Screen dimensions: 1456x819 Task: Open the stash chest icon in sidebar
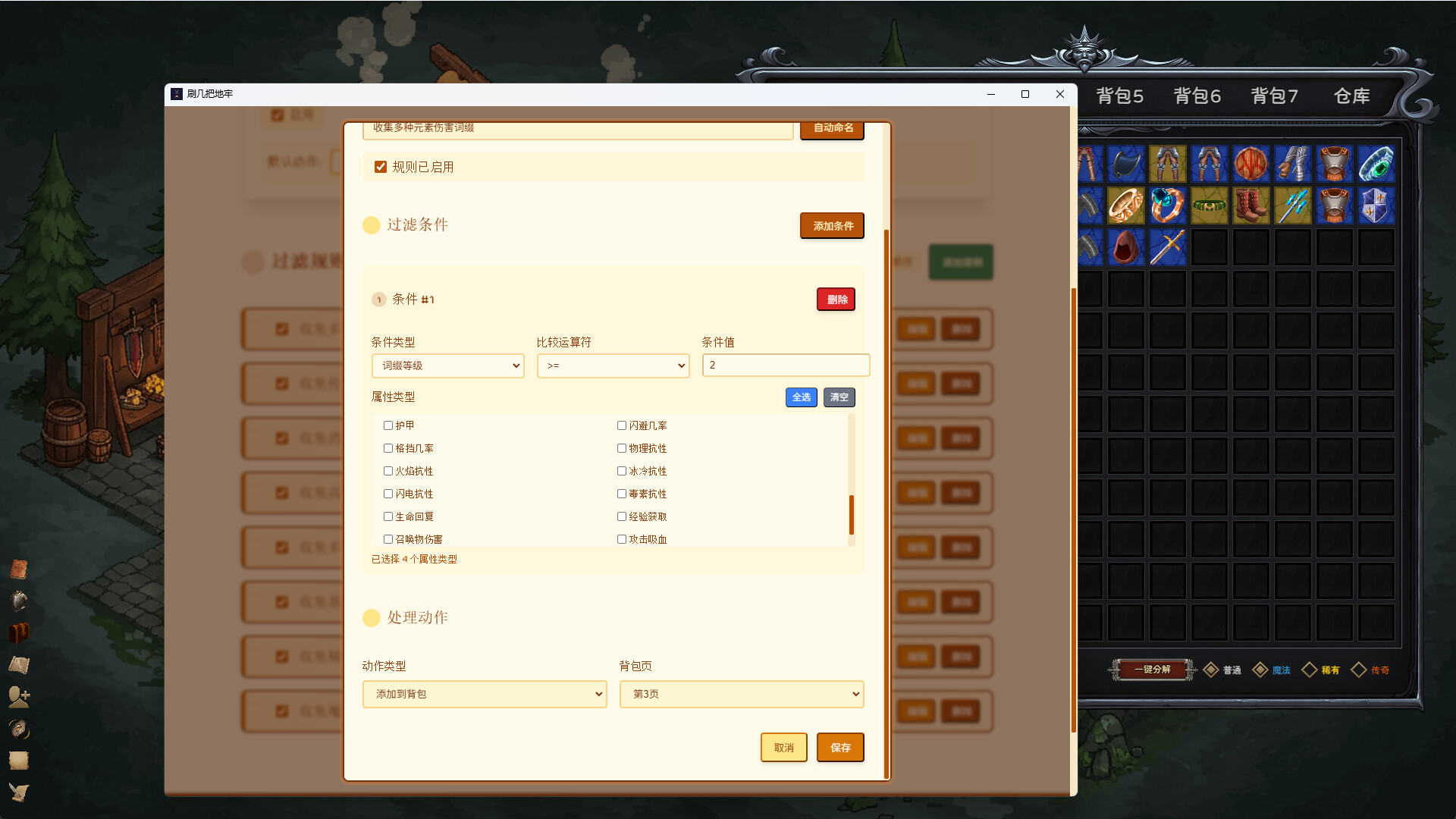tap(19, 632)
